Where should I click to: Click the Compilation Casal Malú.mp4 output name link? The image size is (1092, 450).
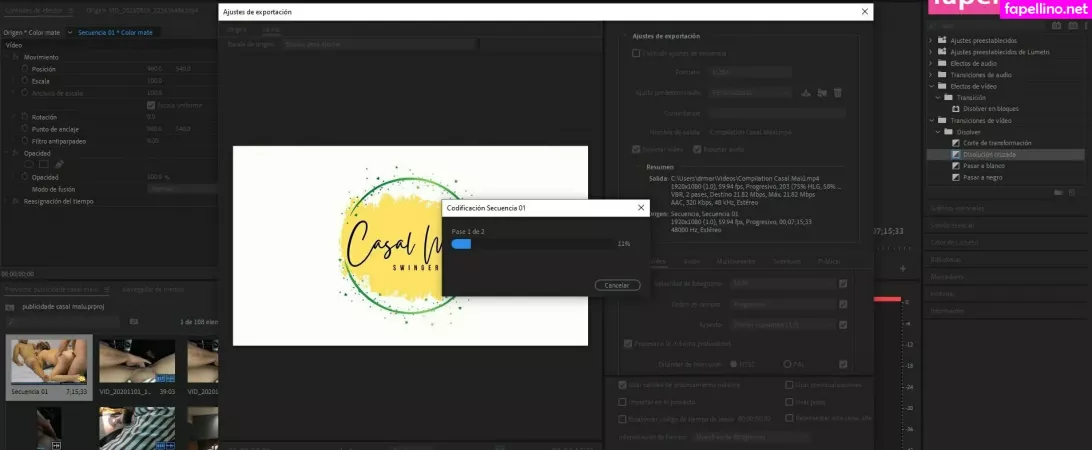tap(750, 132)
